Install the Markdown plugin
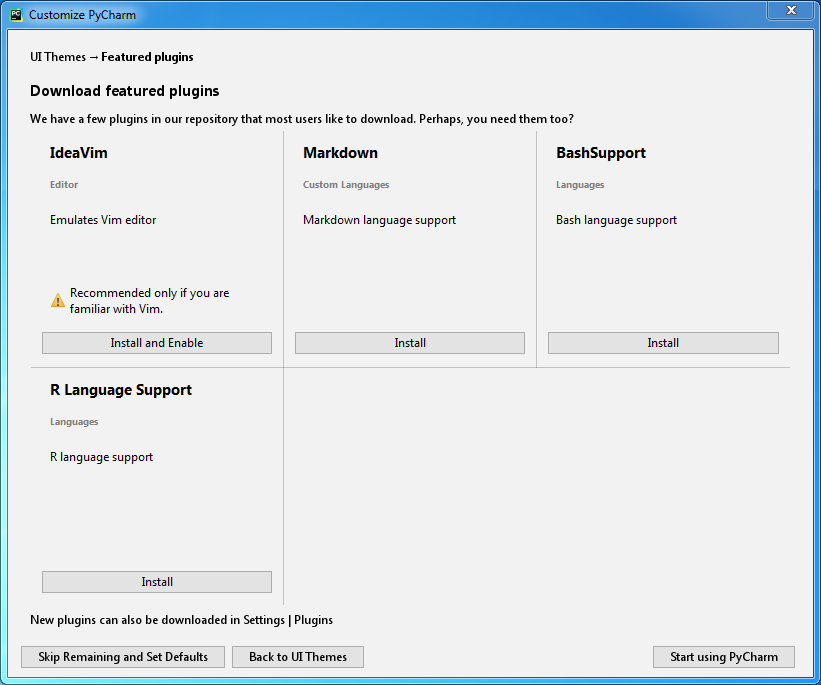Viewport: 821px width, 685px height. (409, 343)
